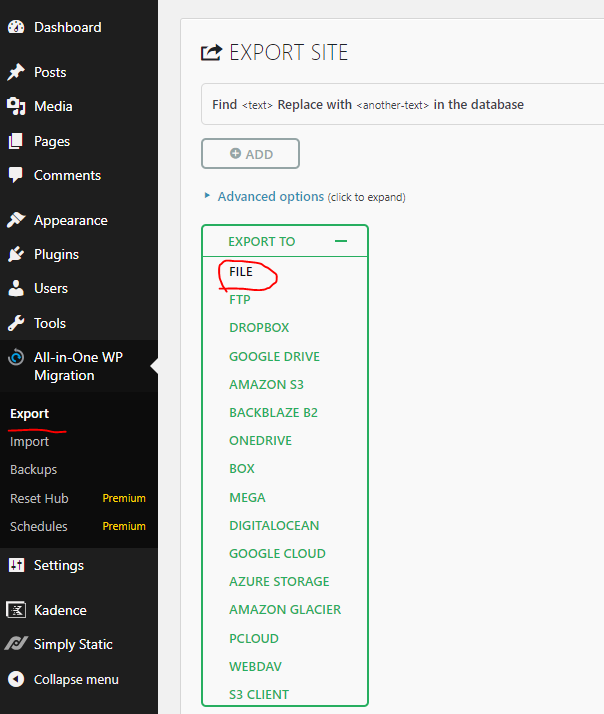Choose DIGITALOCEAN export option
The width and height of the screenshot is (604, 714).
tap(274, 525)
